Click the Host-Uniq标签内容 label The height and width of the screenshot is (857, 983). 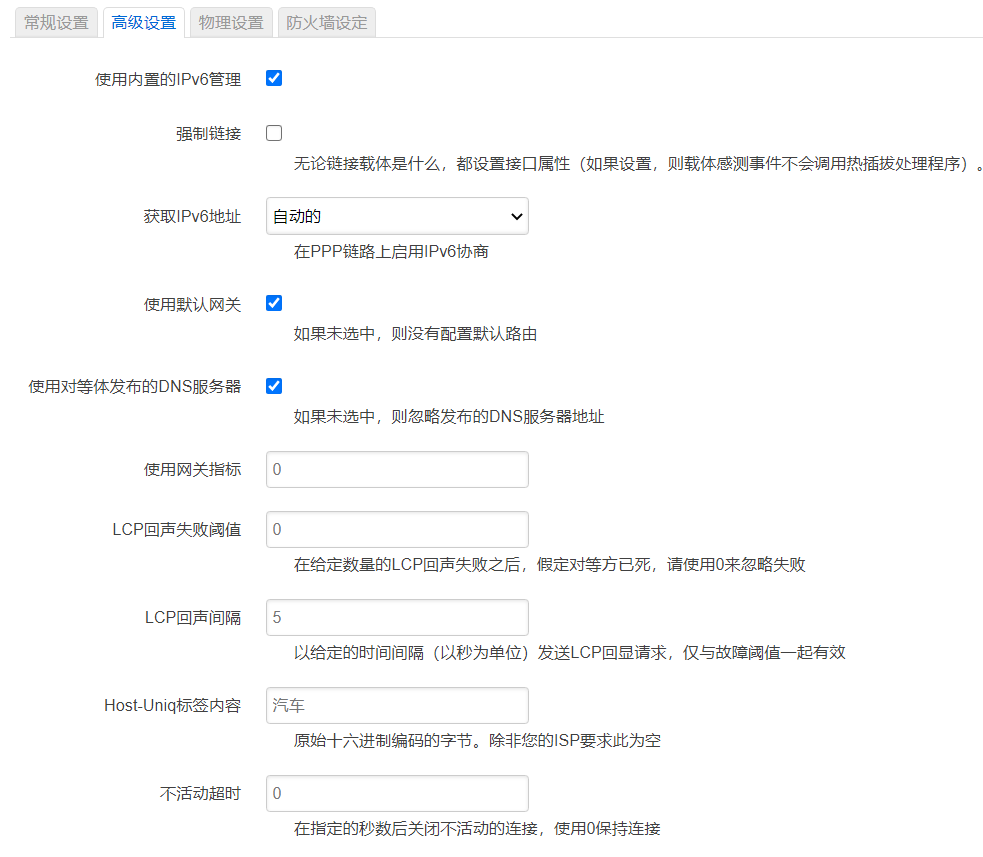(174, 705)
